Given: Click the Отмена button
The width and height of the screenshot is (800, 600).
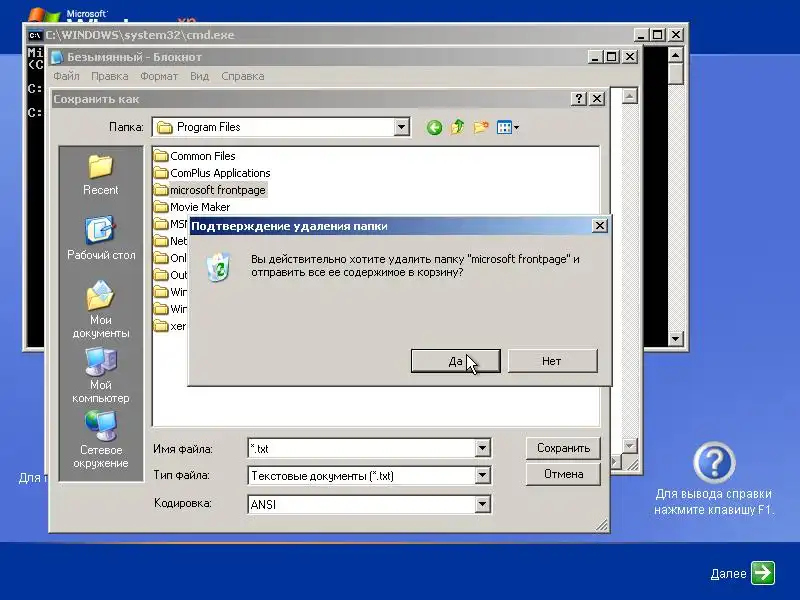Looking at the screenshot, I should tap(563, 474).
